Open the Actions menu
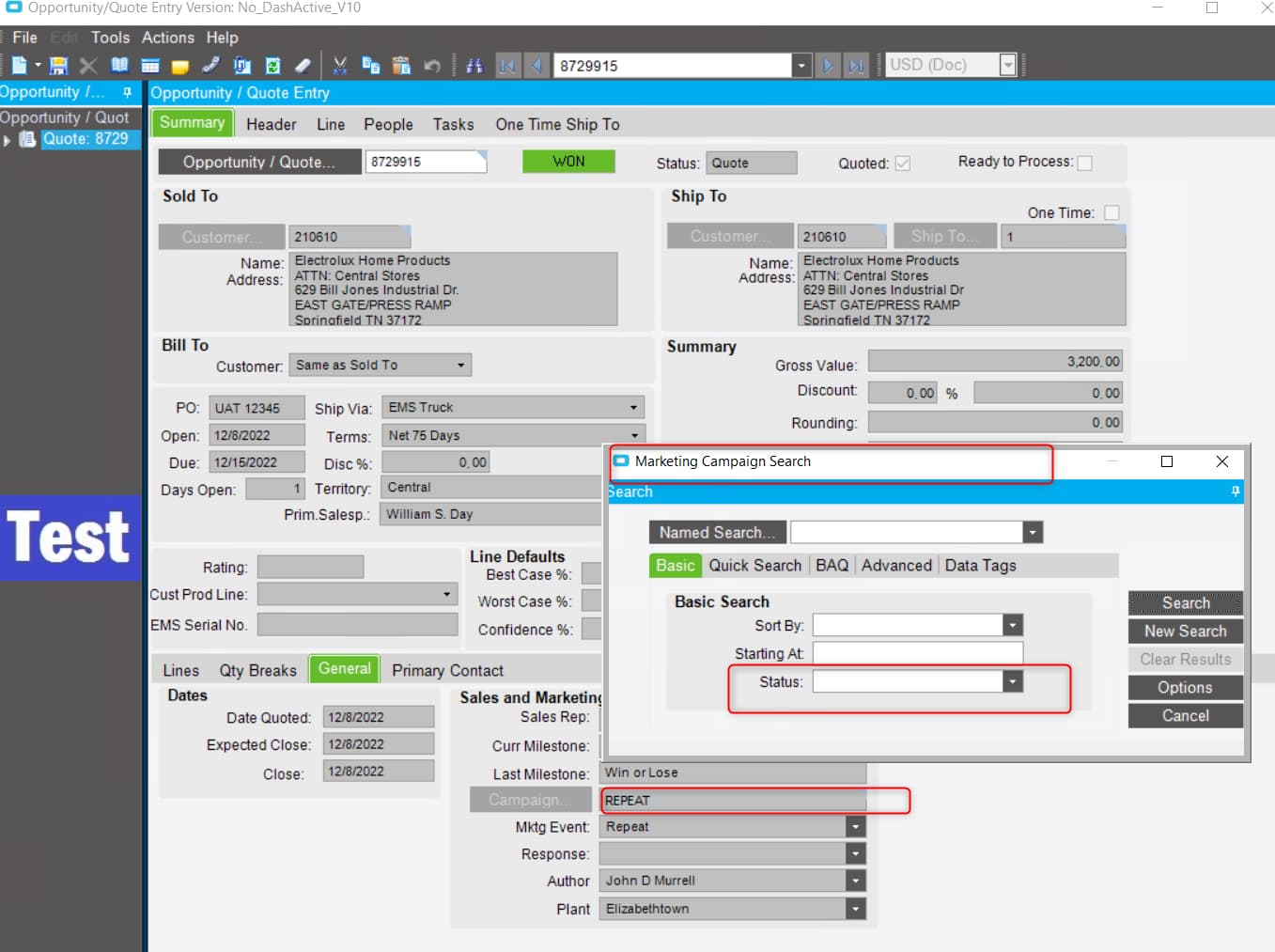The image size is (1275, 952). [x=167, y=38]
